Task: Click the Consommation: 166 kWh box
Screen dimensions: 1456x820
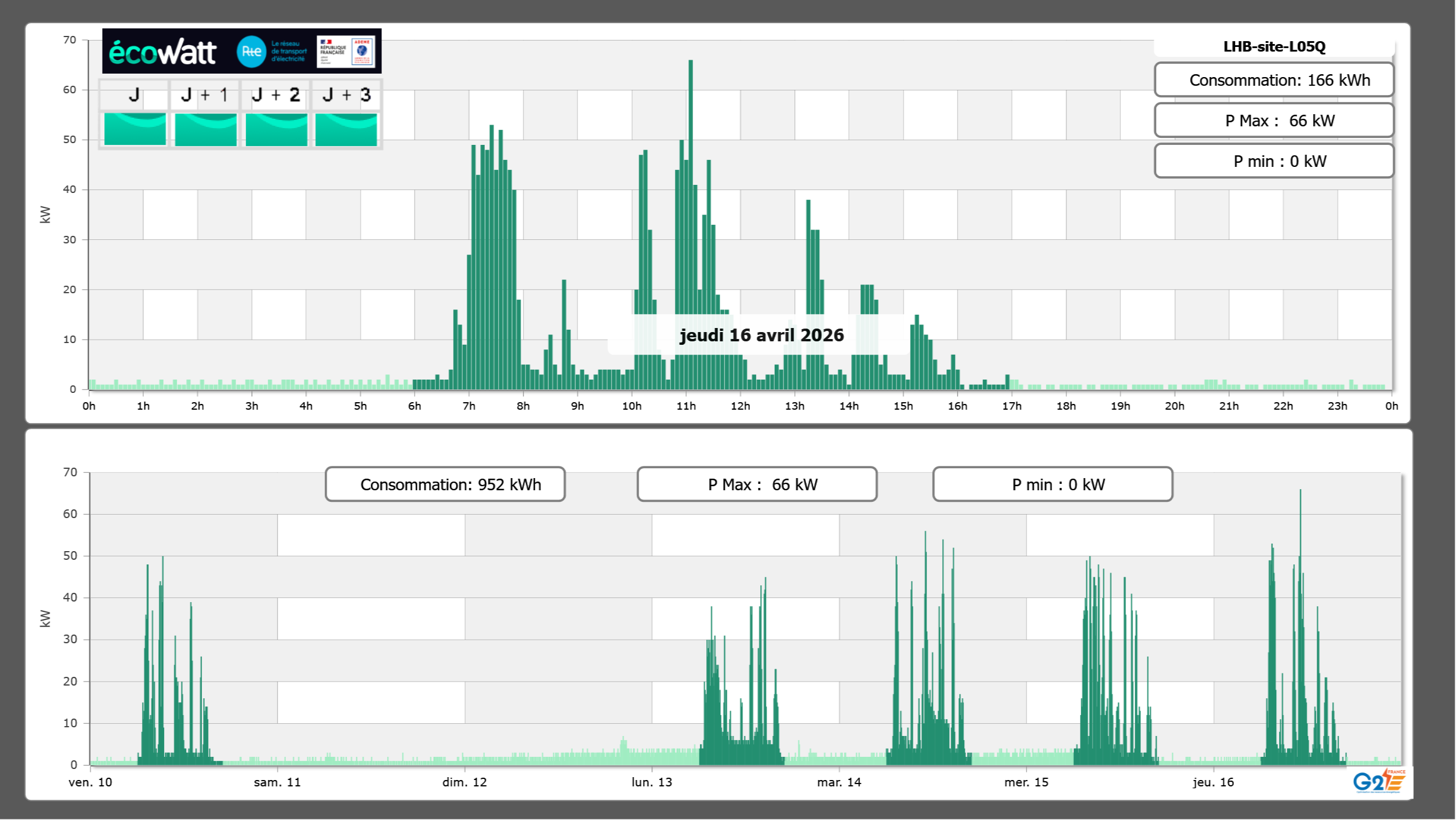Action: pyautogui.click(x=1274, y=80)
